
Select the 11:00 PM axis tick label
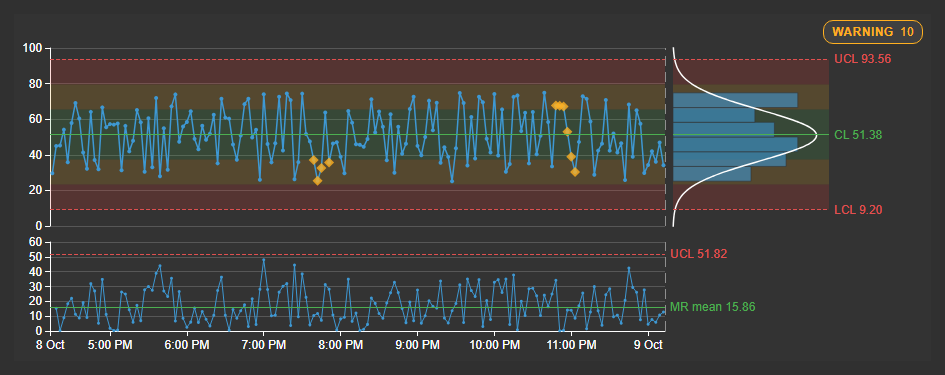(x=571, y=345)
